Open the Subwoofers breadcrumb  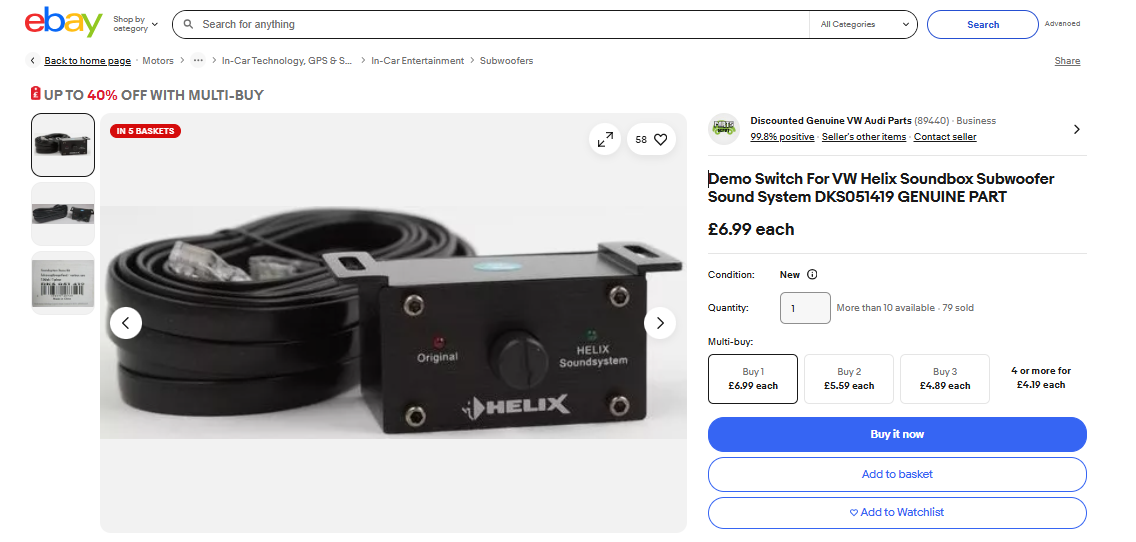[506, 61]
